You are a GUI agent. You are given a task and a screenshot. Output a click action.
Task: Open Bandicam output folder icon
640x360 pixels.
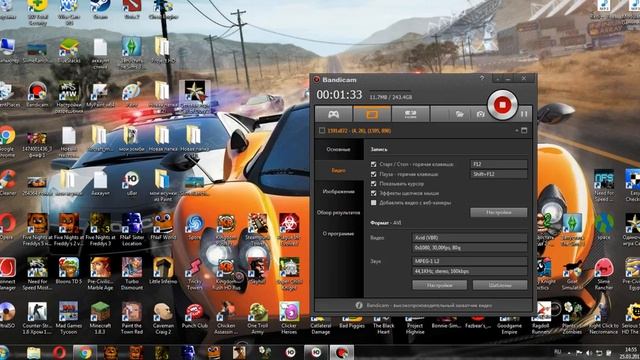coord(460,115)
